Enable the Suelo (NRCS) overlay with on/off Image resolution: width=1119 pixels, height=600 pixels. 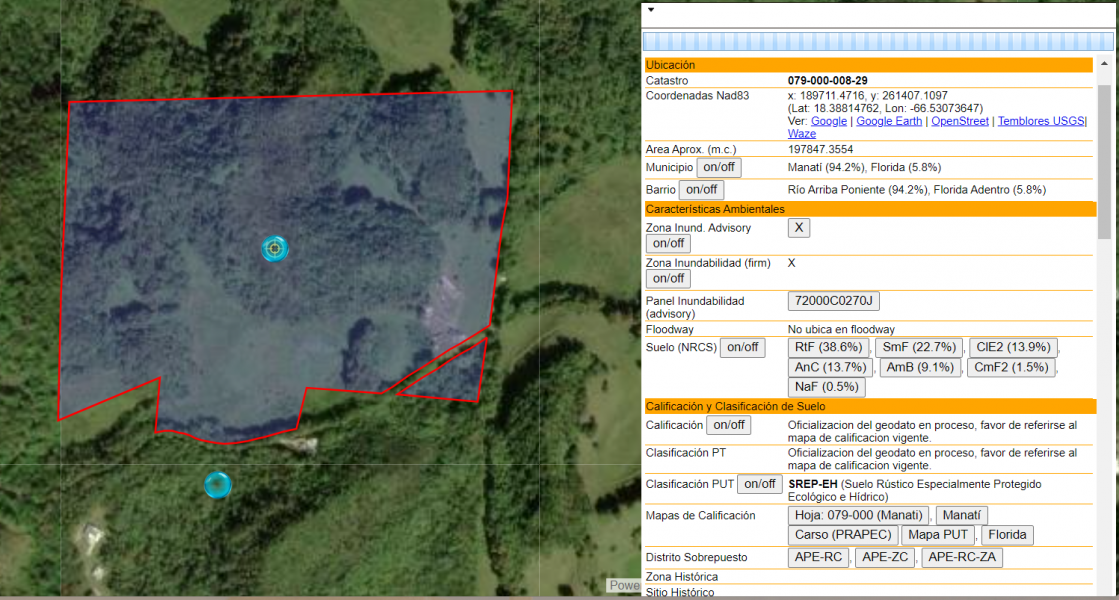click(x=743, y=347)
